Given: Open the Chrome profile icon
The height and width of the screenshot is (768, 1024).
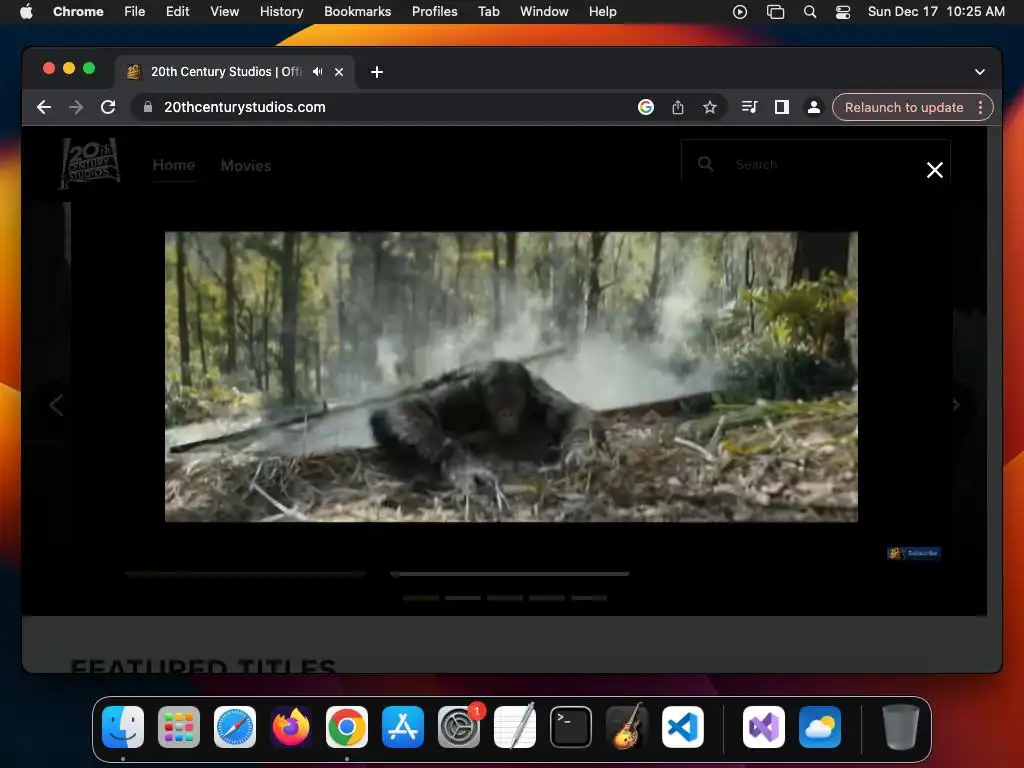Looking at the screenshot, I should pyautogui.click(x=814, y=107).
